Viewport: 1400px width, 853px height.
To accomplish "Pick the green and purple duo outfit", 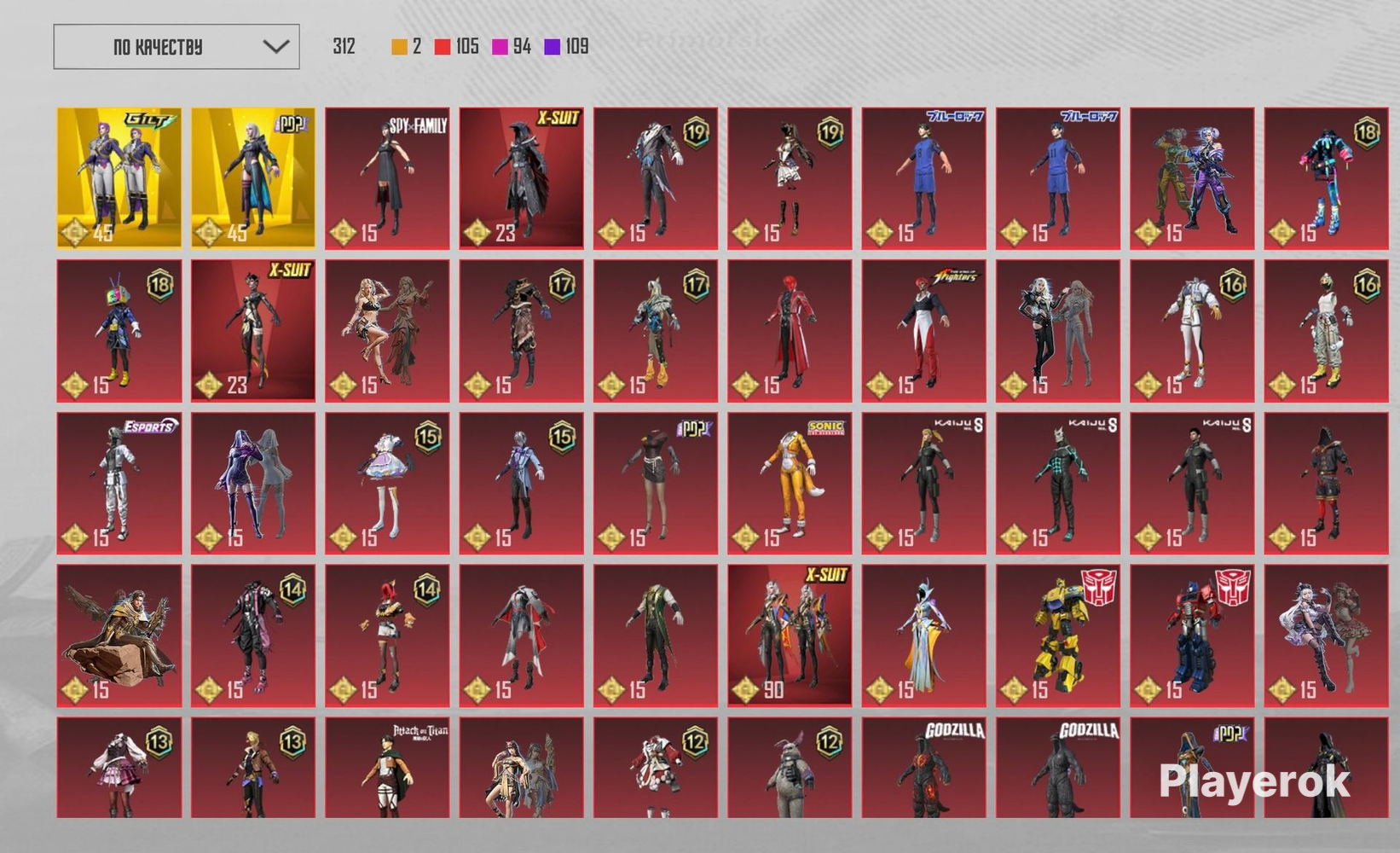I will (x=1193, y=178).
